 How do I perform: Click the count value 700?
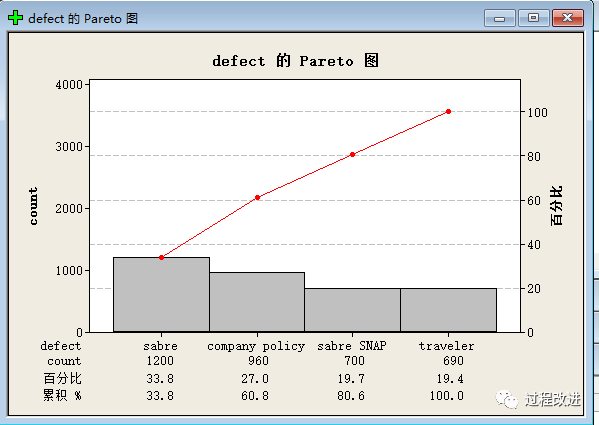[354, 360]
